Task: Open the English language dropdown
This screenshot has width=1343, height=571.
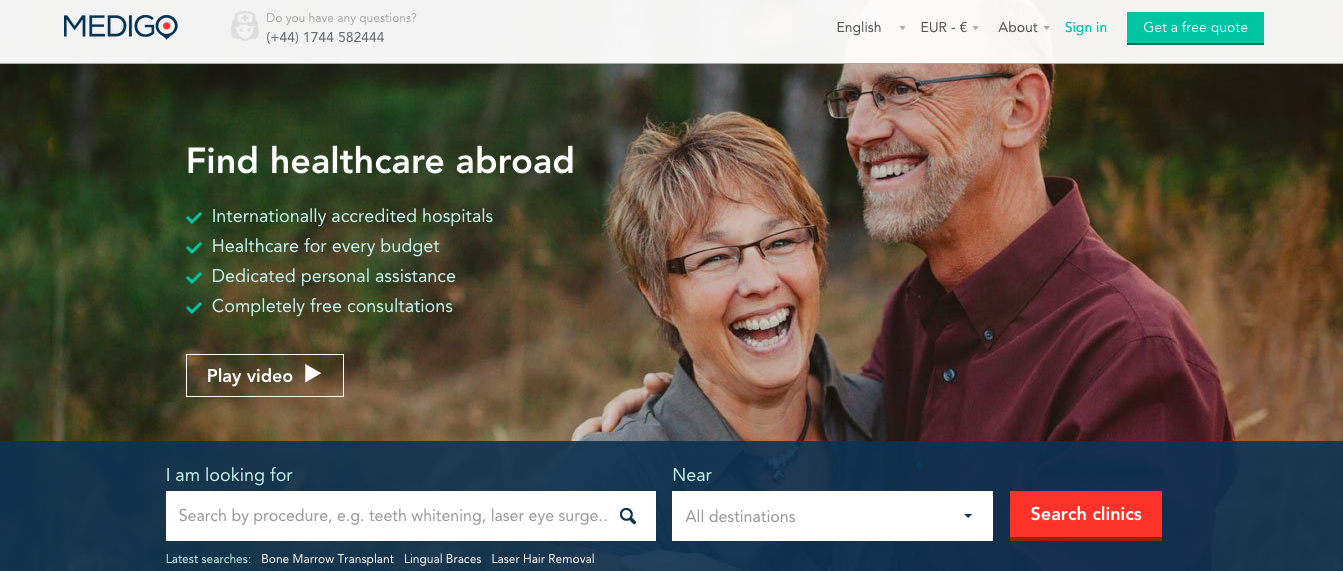Action: (x=871, y=28)
